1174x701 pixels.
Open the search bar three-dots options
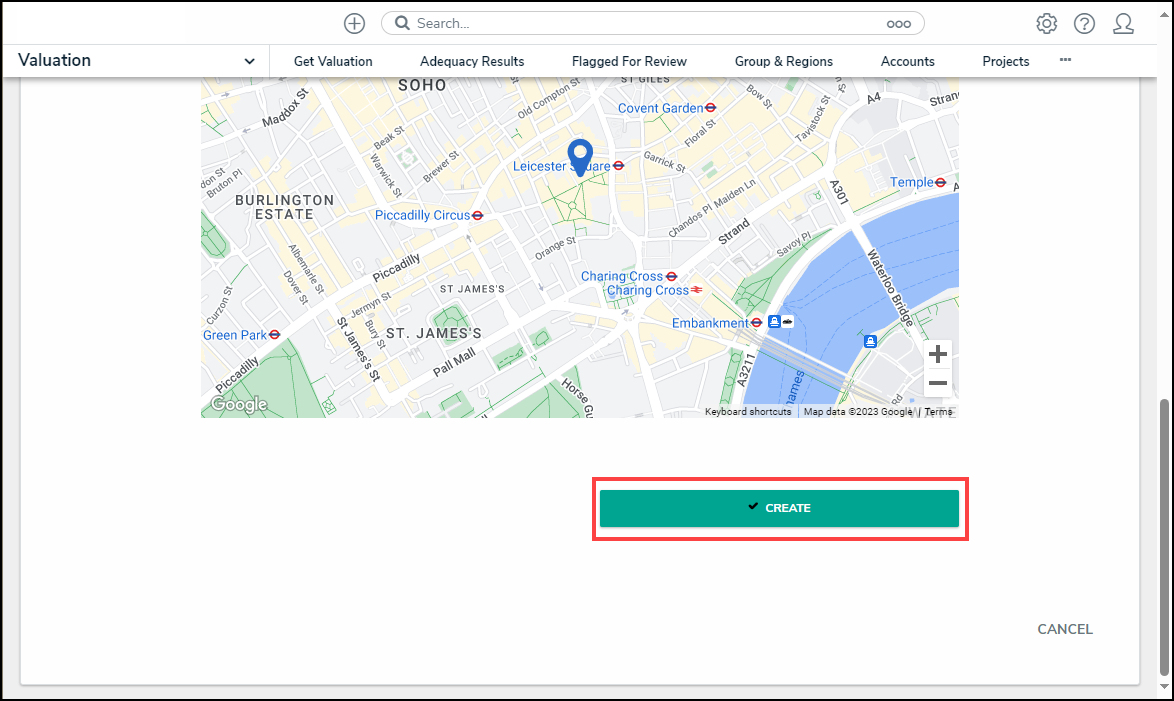898,24
